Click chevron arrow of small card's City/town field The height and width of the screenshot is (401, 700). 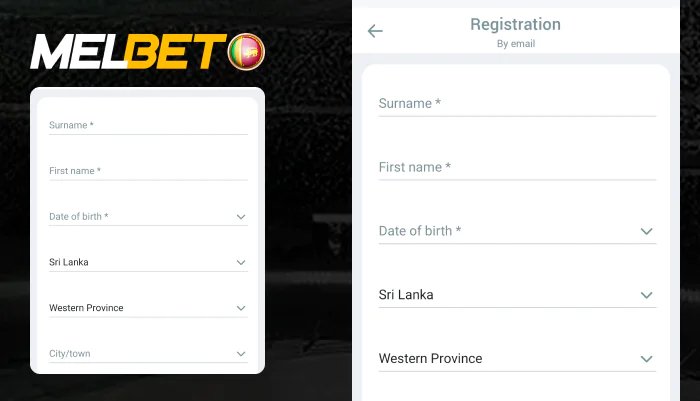click(x=241, y=354)
